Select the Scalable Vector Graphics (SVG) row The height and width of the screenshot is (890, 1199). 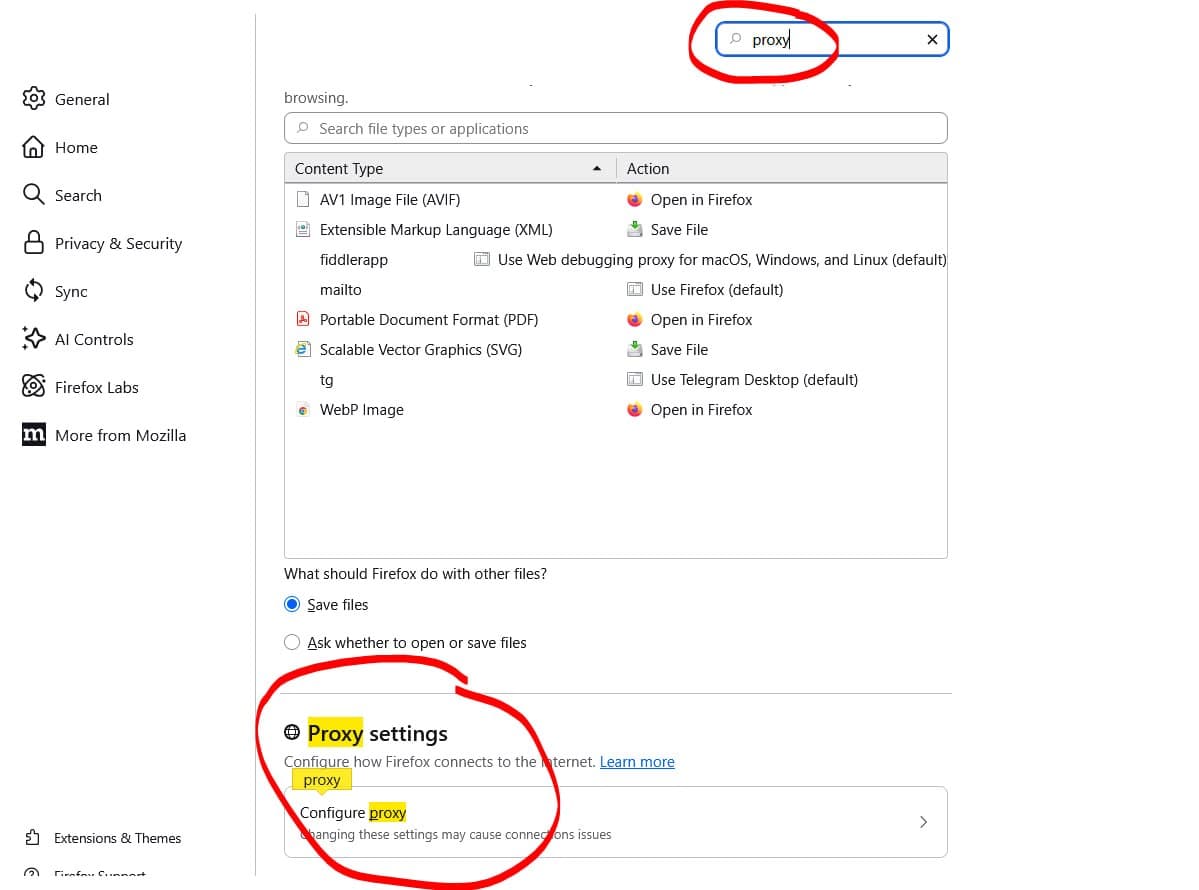pos(616,349)
